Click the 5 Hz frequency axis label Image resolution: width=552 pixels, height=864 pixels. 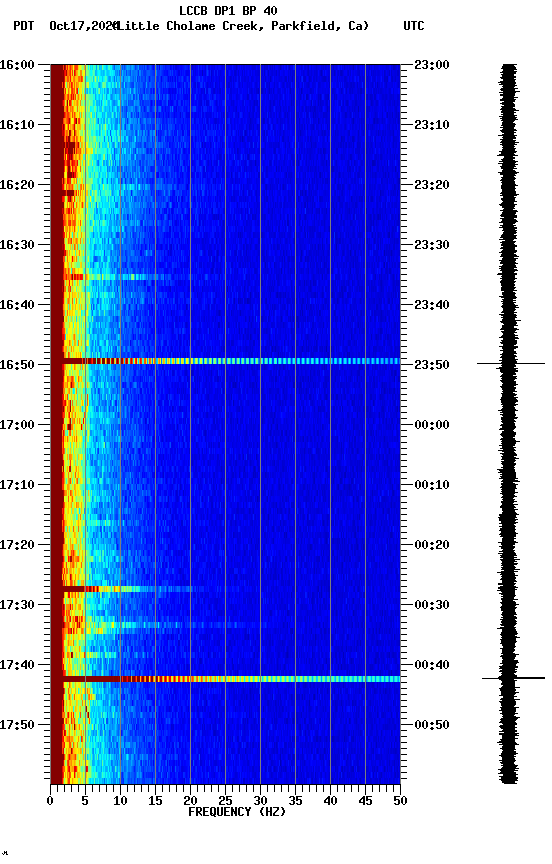click(x=85, y=801)
